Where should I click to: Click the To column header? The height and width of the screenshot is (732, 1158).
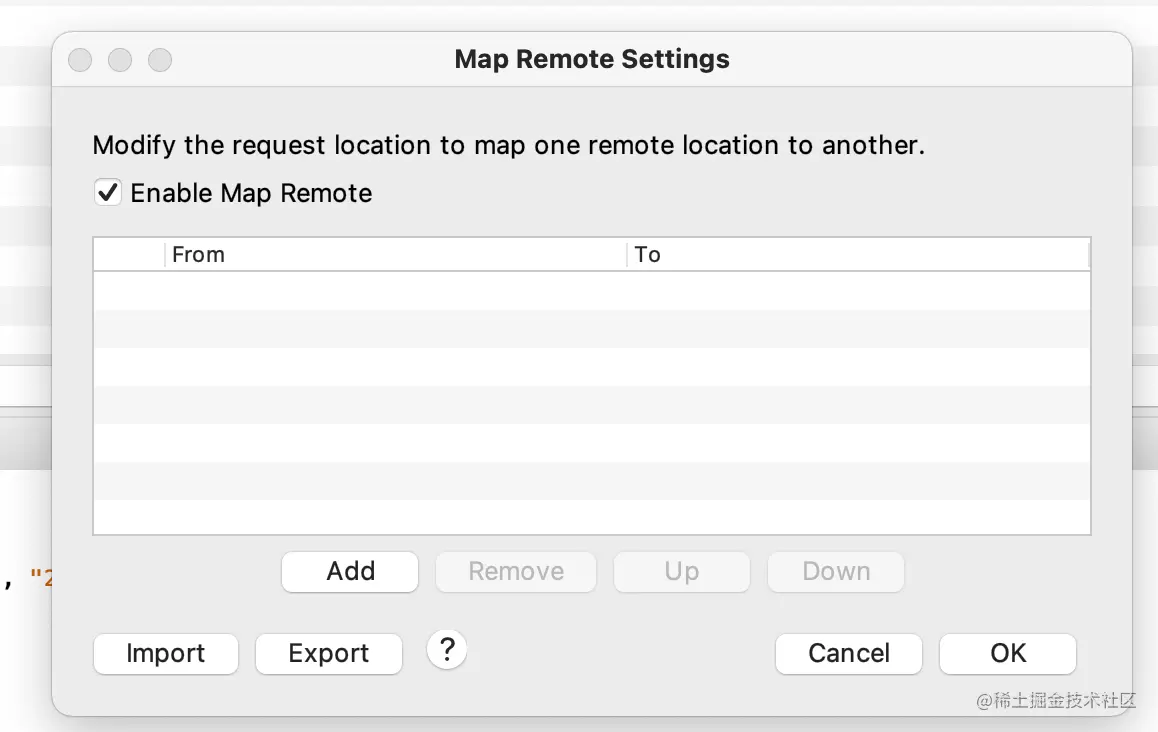[857, 254]
